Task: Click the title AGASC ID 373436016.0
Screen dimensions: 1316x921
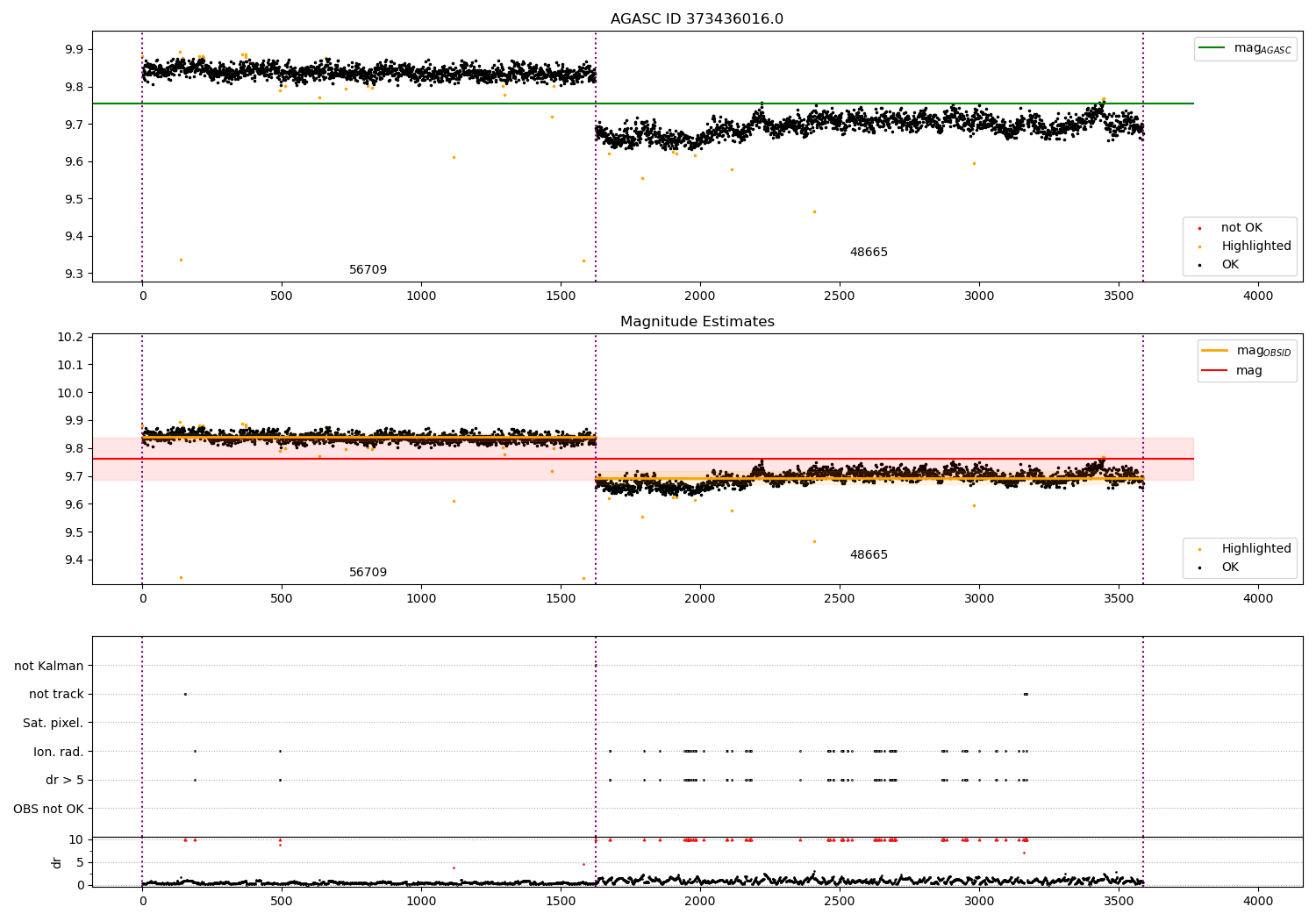Action: tap(697, 19)
